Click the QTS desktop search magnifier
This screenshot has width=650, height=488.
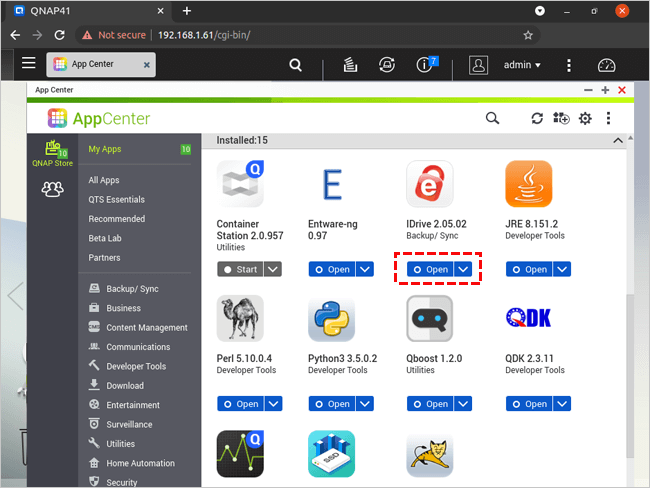click(295, 65)
